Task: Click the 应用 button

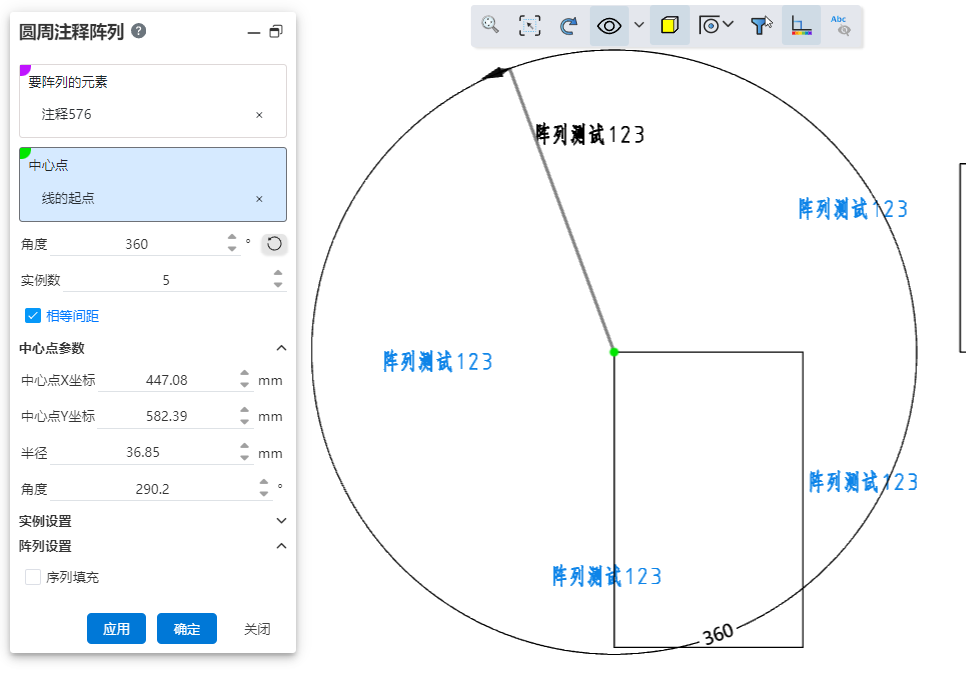Action: 116,629
